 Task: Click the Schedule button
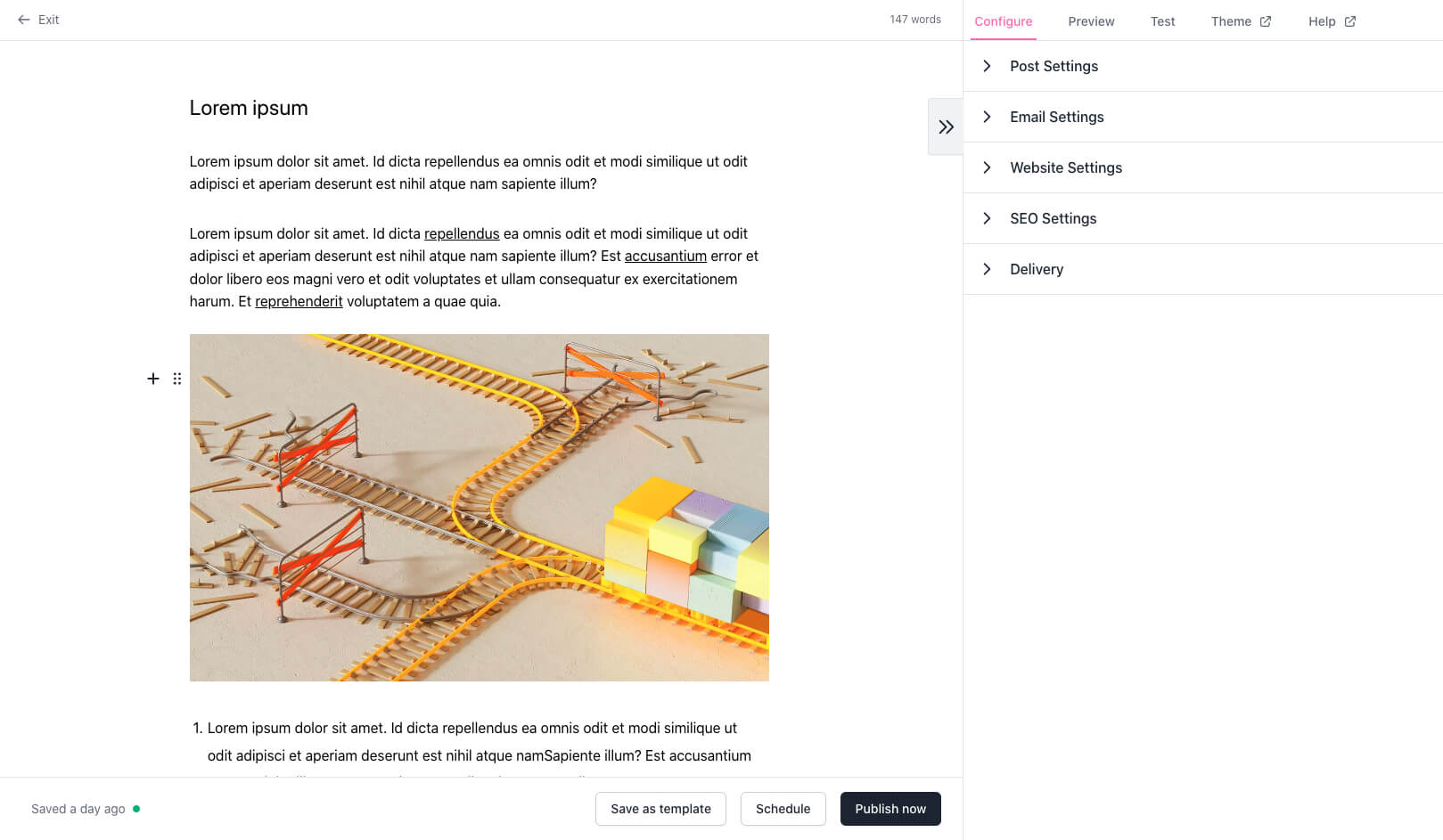(783, 809)
